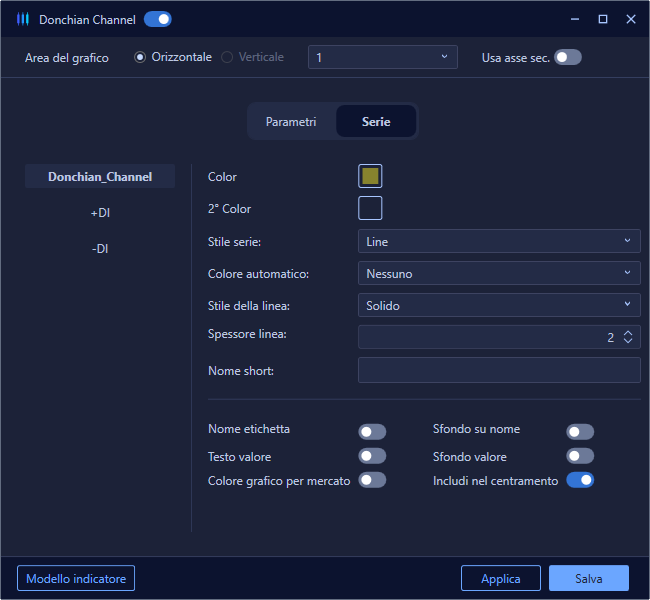Open the Stile della linea dropdown
650x600 pixels.
click(499, 306)
